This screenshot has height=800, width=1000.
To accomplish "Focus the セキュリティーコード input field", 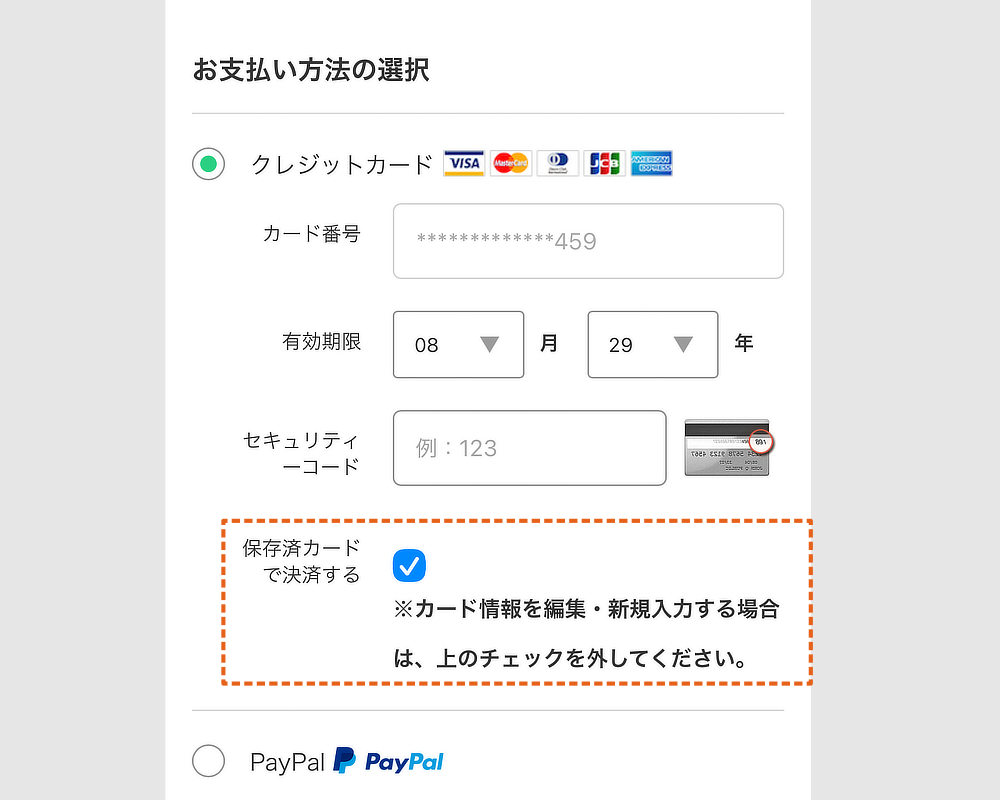I will pyautogui.click(x=530, y=448).
